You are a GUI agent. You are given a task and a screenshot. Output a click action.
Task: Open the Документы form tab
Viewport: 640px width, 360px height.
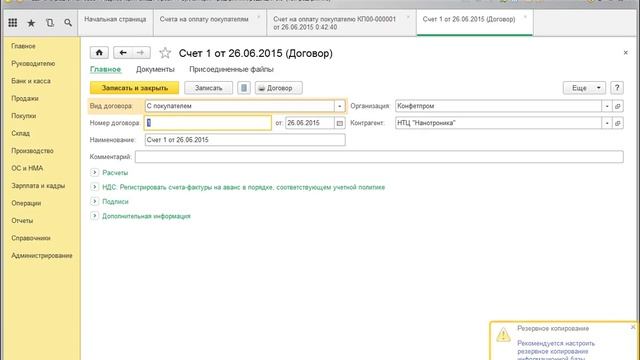point(155,69)
